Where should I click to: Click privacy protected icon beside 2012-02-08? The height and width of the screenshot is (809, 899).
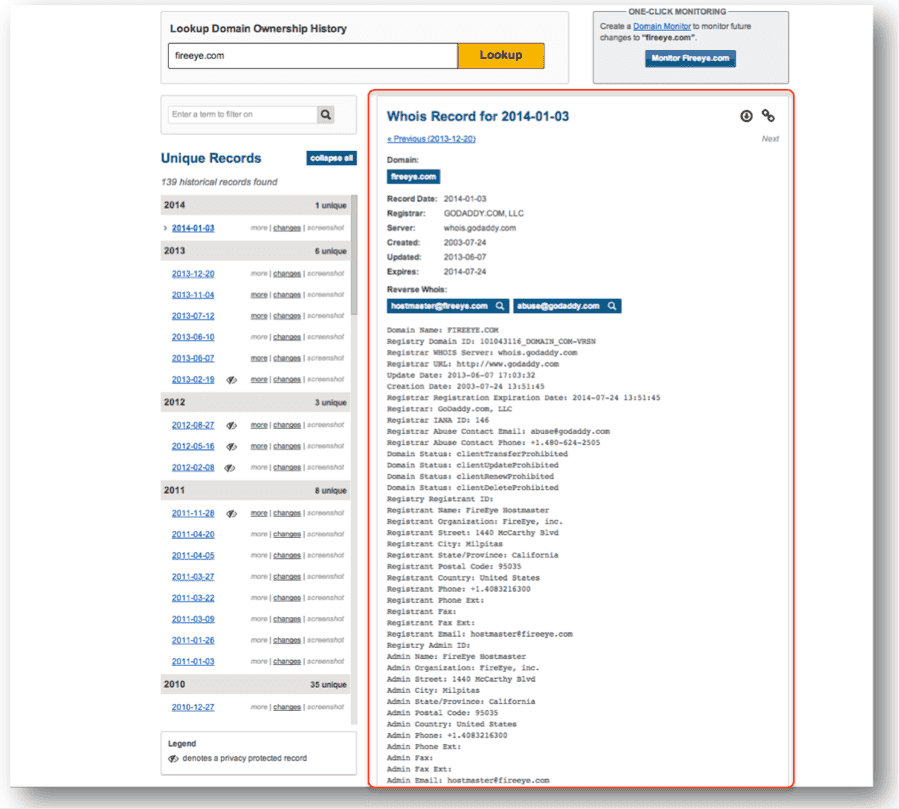(229, 468)
